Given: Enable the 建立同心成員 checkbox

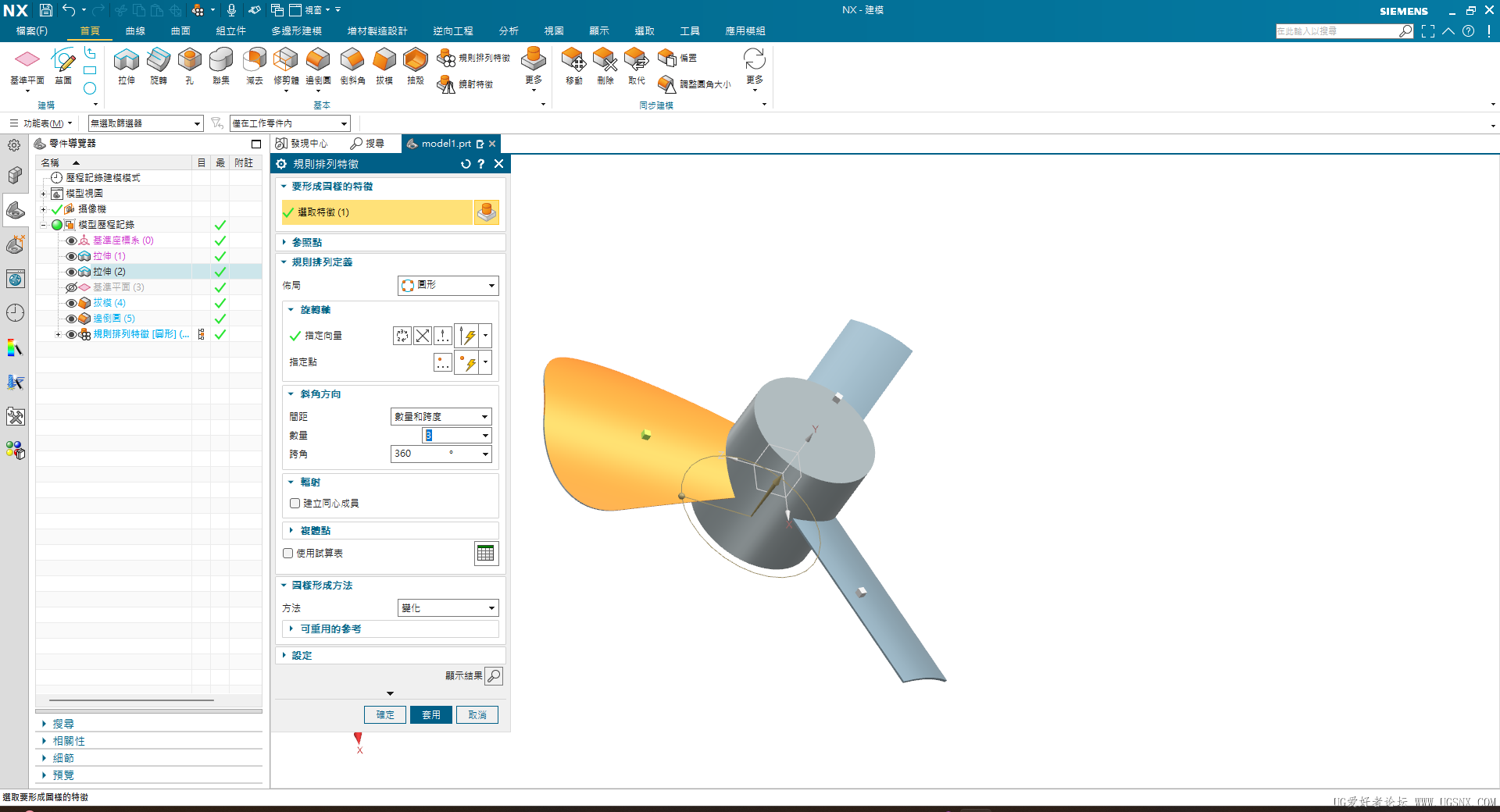Looking at the screenshot, I should point(295,504).
